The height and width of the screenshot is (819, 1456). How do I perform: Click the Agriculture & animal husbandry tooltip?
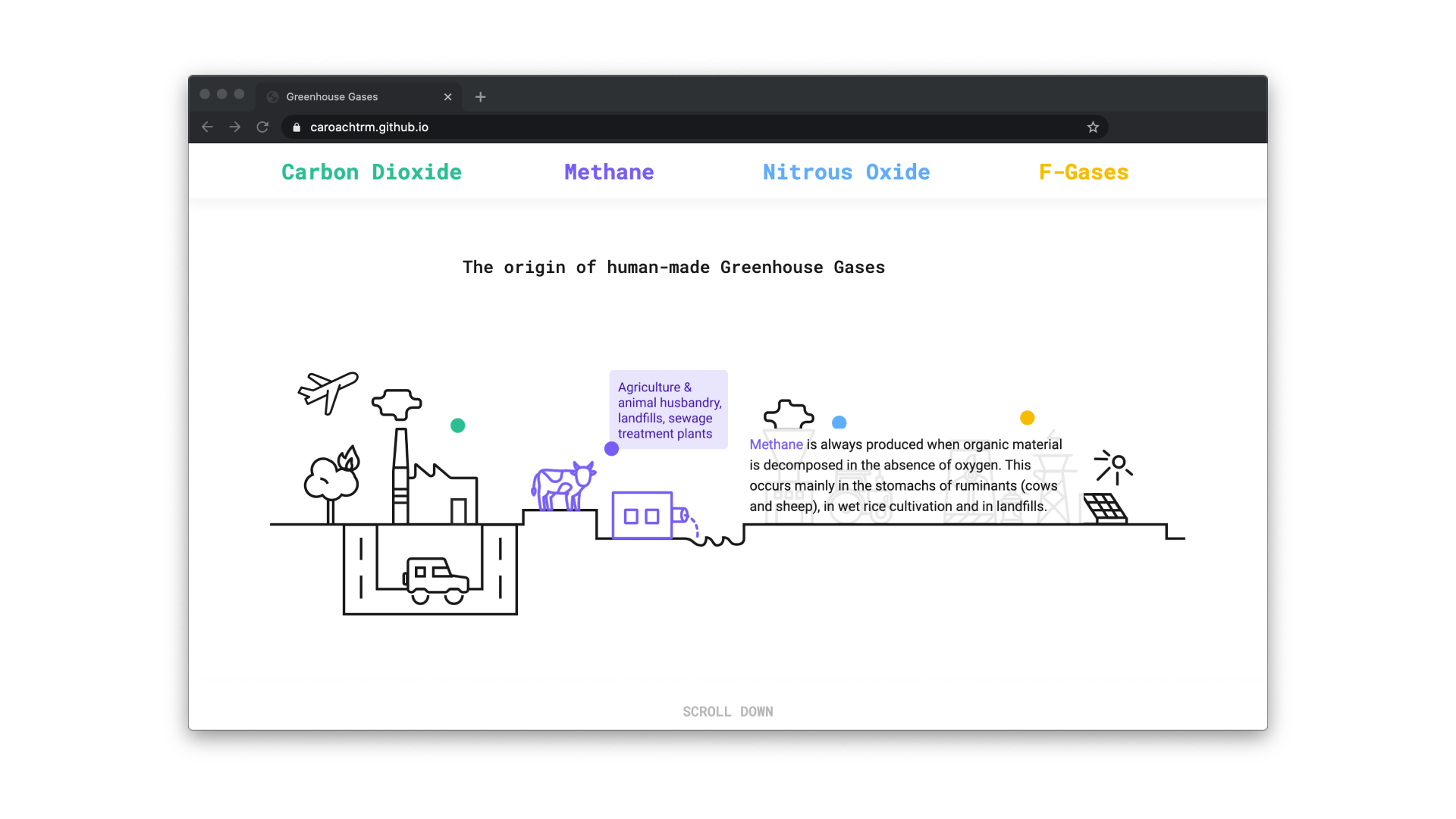pos(668,409)
